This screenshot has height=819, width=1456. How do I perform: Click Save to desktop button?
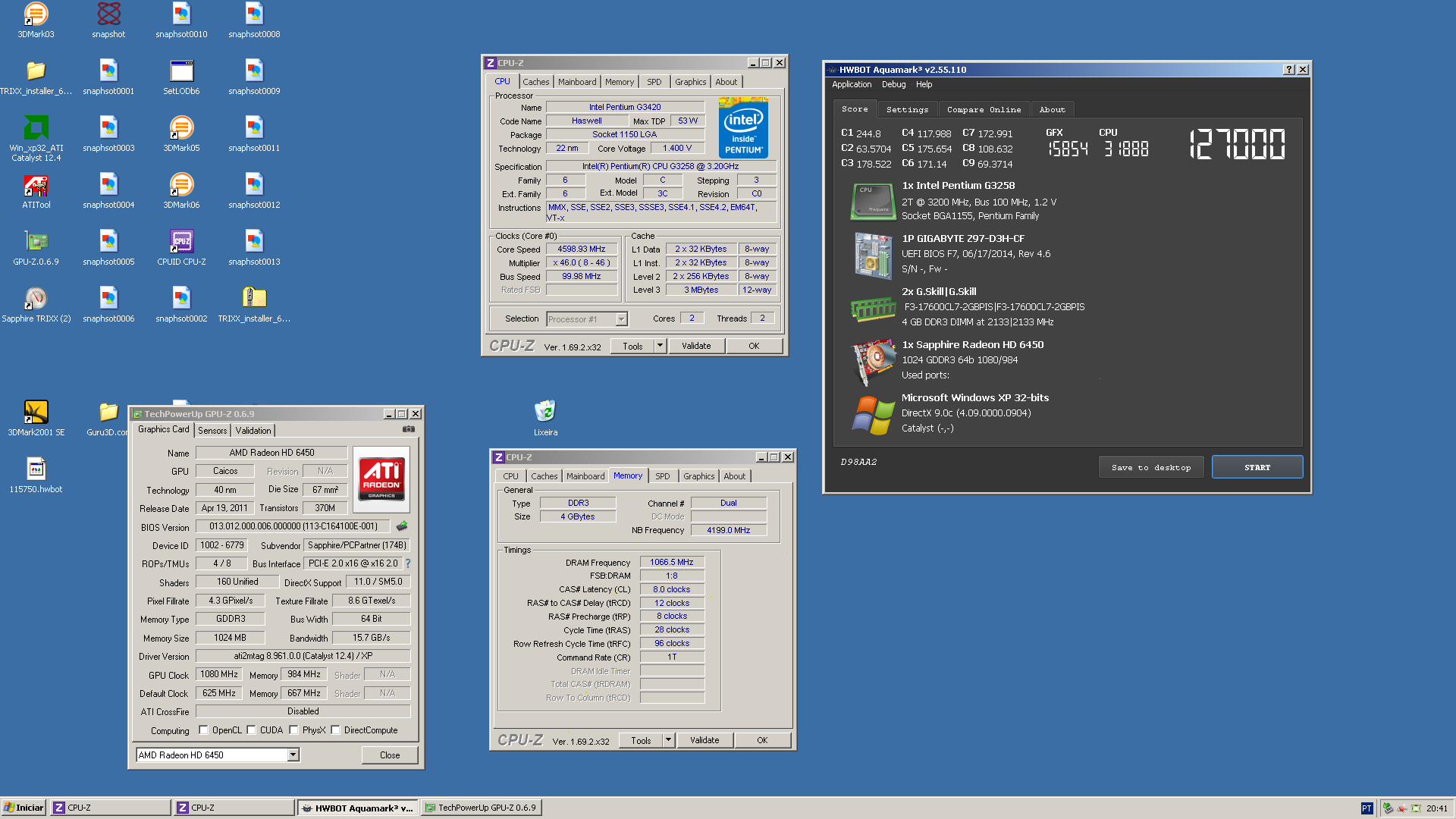click(x=1151, y=468)
